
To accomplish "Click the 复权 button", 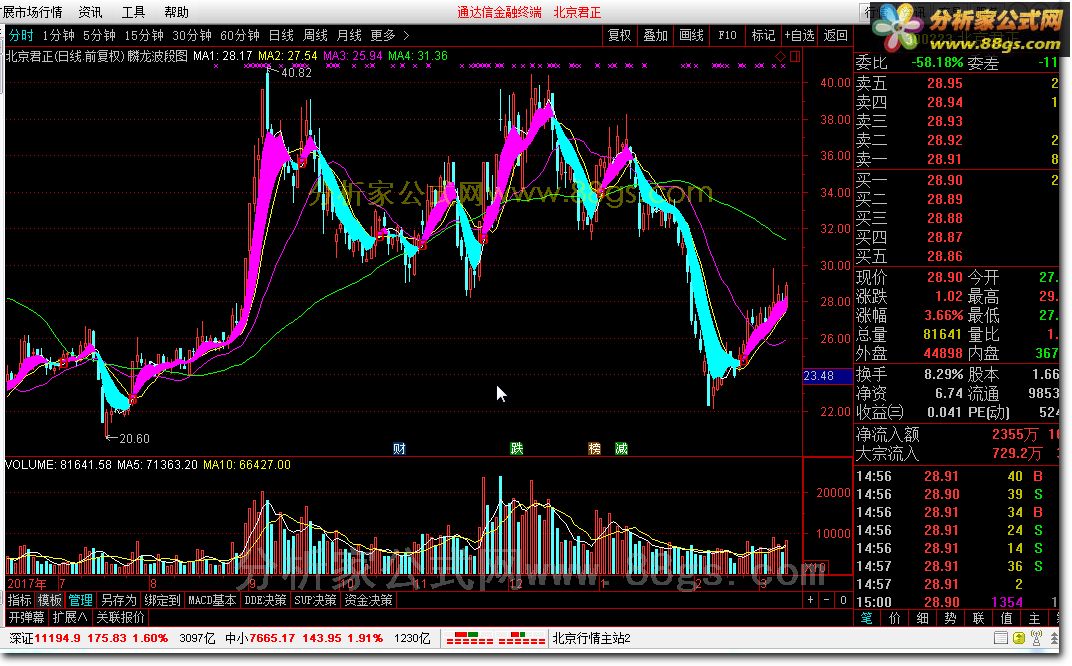I will [x=619, y=36].
